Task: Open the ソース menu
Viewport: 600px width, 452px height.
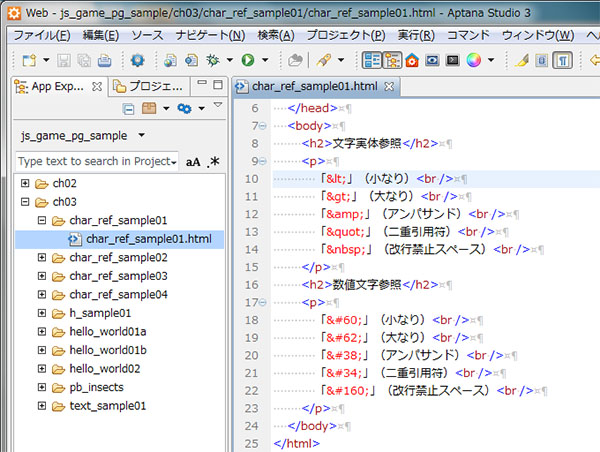Action: point(147,36)
